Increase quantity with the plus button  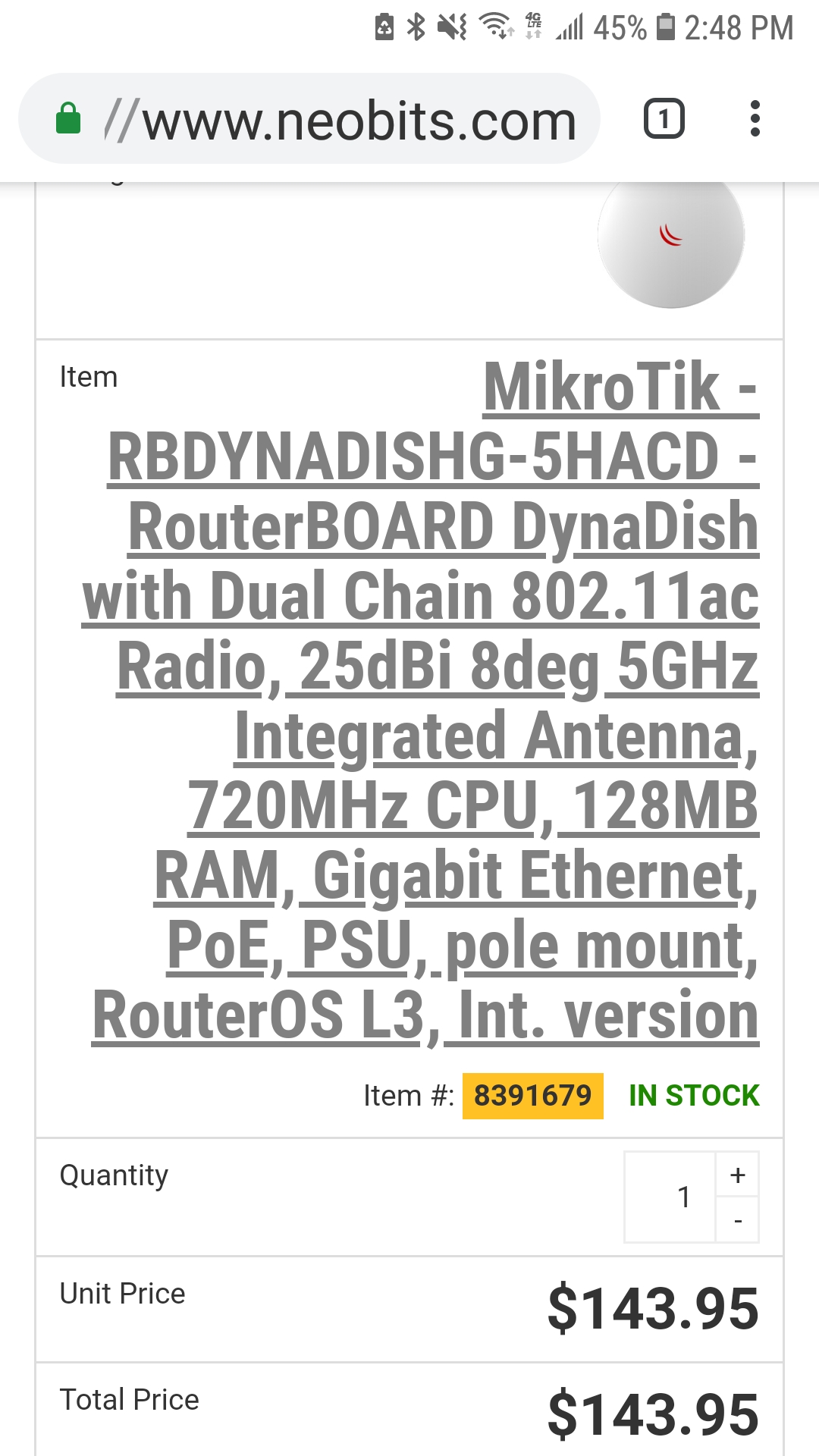(x=737, y=1175)
